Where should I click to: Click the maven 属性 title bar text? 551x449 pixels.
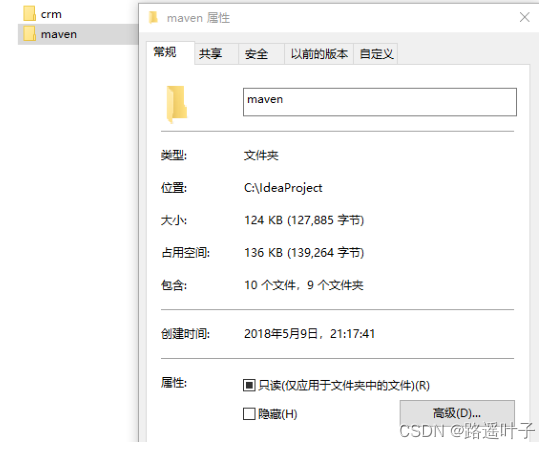pyautogui.click(x=198, y=18)
